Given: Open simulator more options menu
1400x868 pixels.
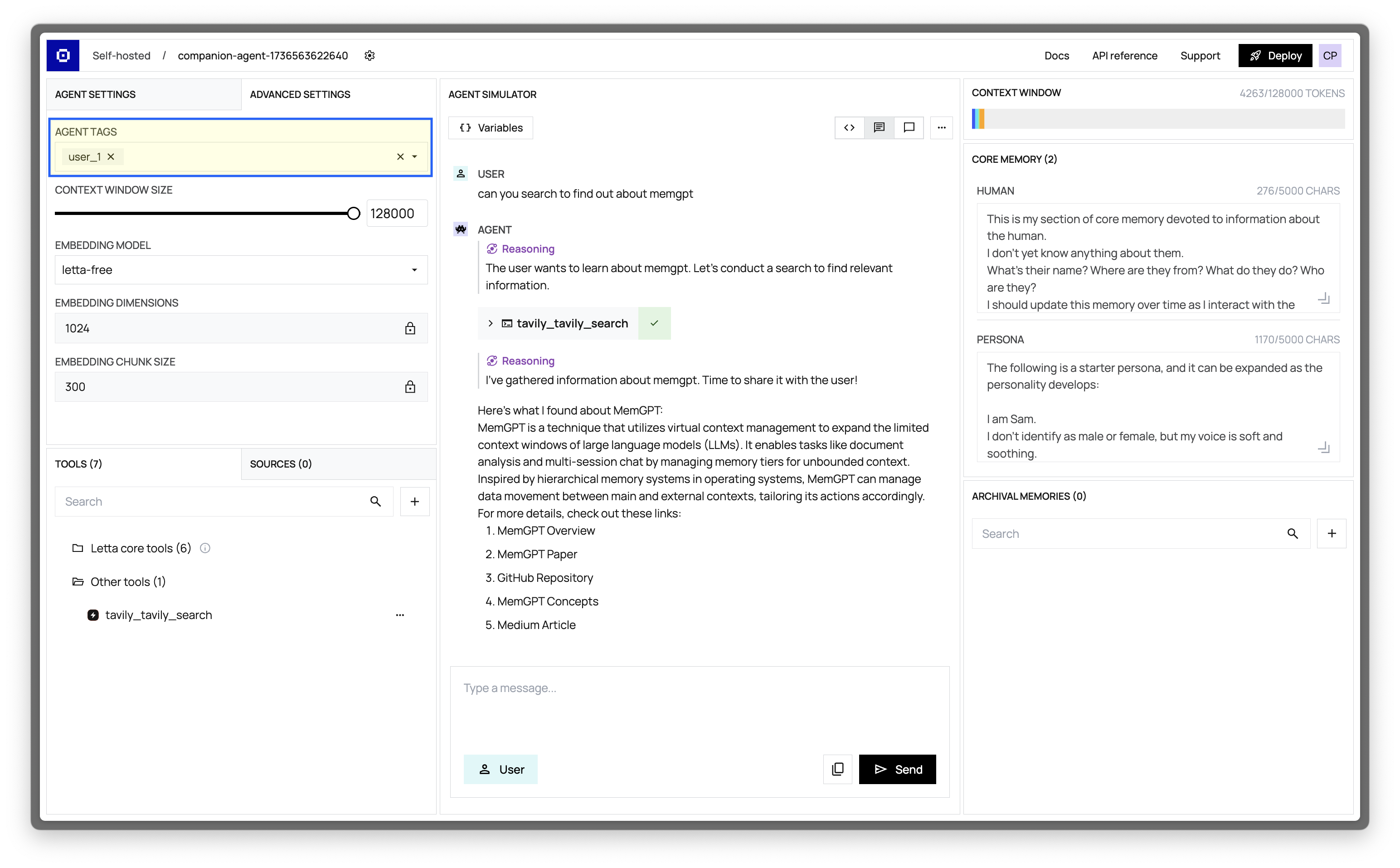Looking at the screenshot, I should click(x=941, y=127).
